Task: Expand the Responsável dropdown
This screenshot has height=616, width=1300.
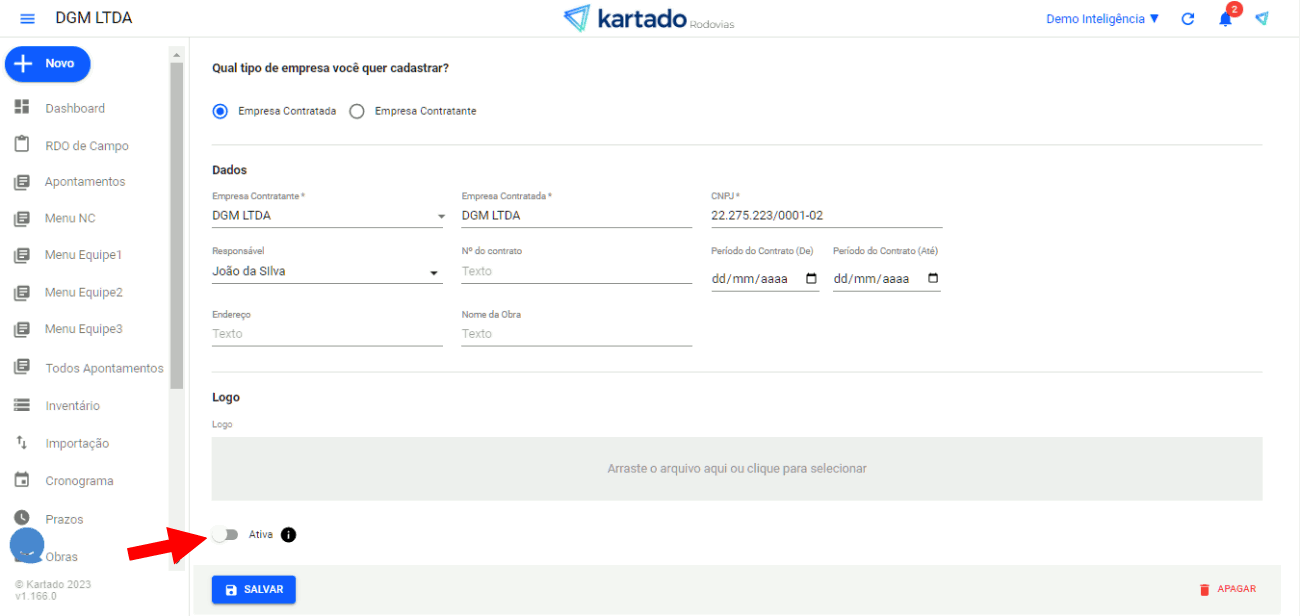Action: point(434,272)
